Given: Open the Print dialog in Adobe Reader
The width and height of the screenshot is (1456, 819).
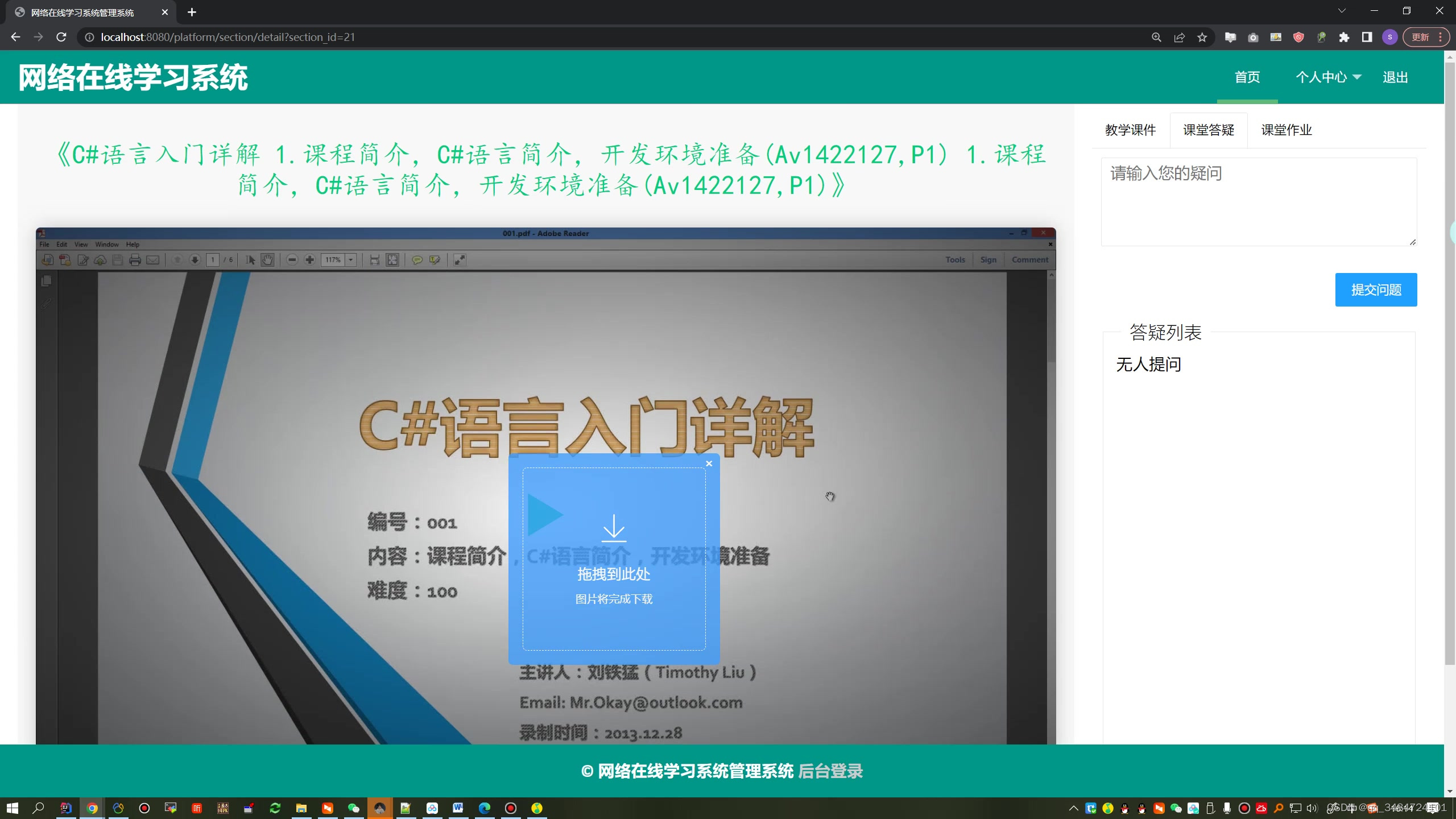Looking at the screenshot, I should coord(135,260).
